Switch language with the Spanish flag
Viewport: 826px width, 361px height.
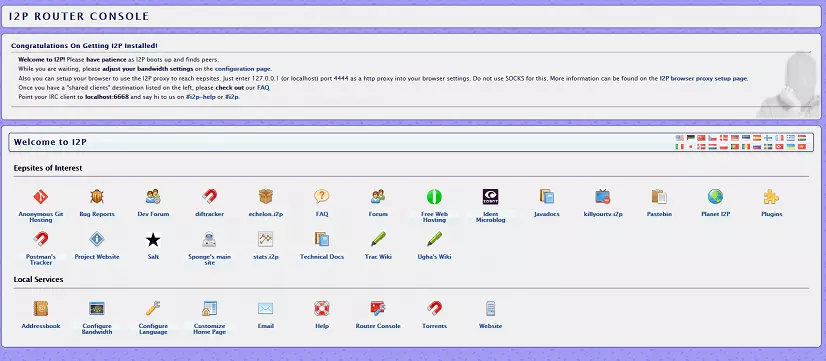pyautogui.click(x=757, y=138)
